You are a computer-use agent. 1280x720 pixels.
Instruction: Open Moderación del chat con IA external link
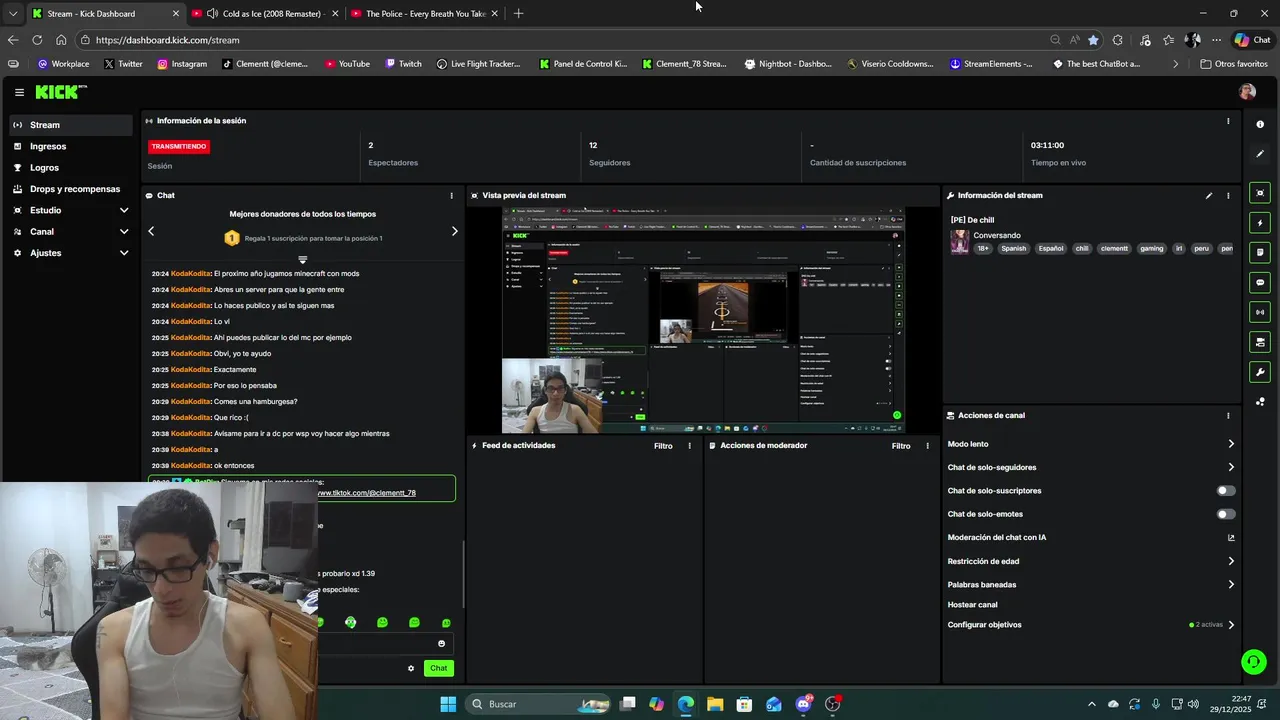(1231, 538)
